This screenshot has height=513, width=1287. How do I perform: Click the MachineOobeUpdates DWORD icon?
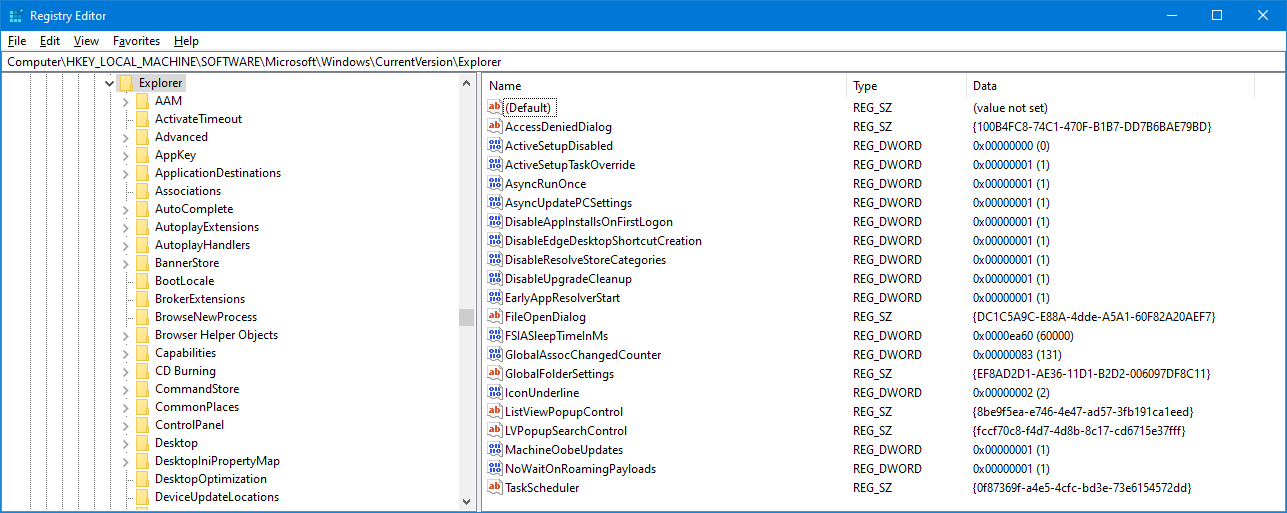click(x=495, y=450)
